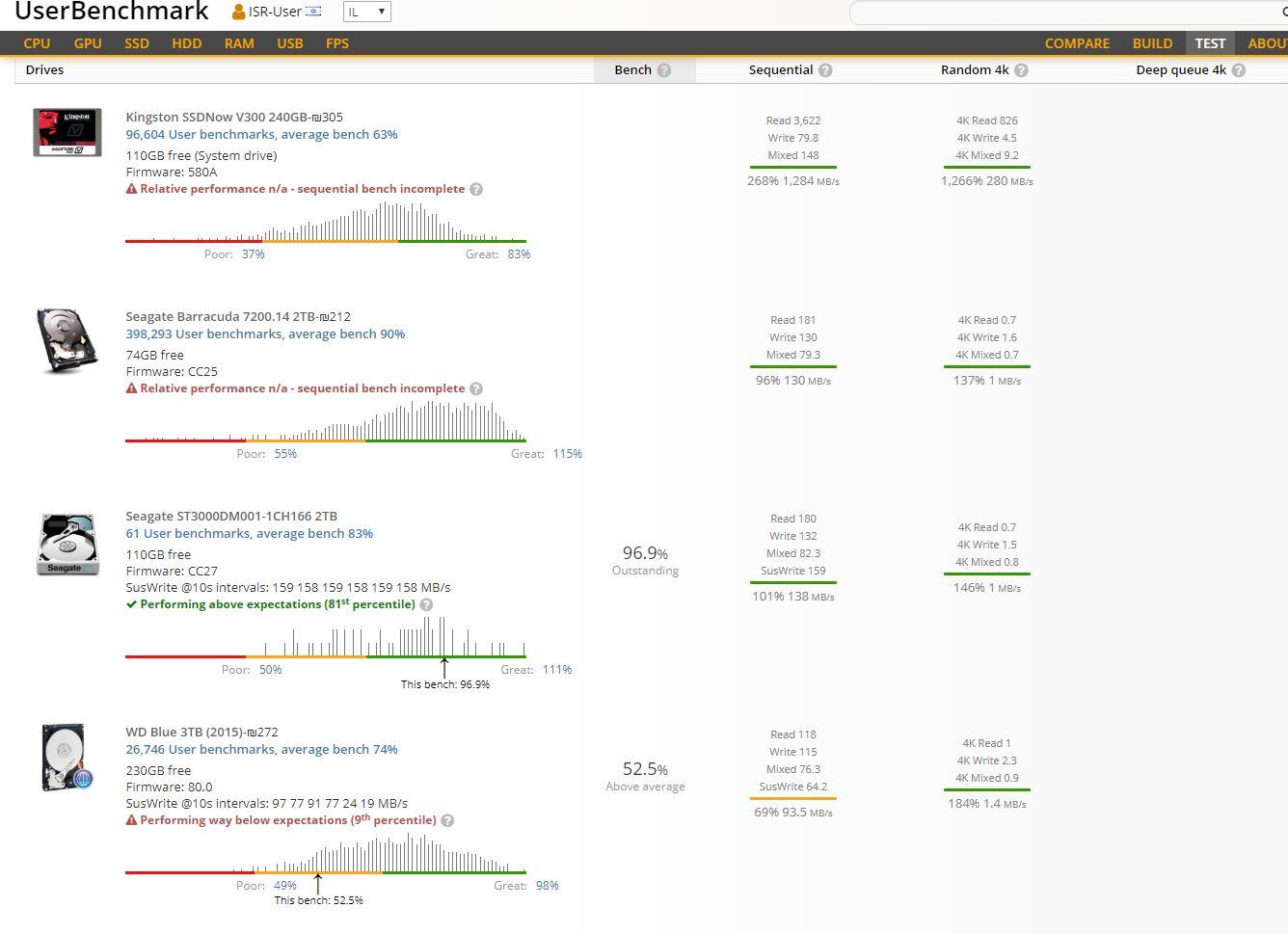Image resolution: width=1288 pixels, height=934 pixels.
Task: Click the question mark next to Random 4k
Action: [x=1021, y=70]
